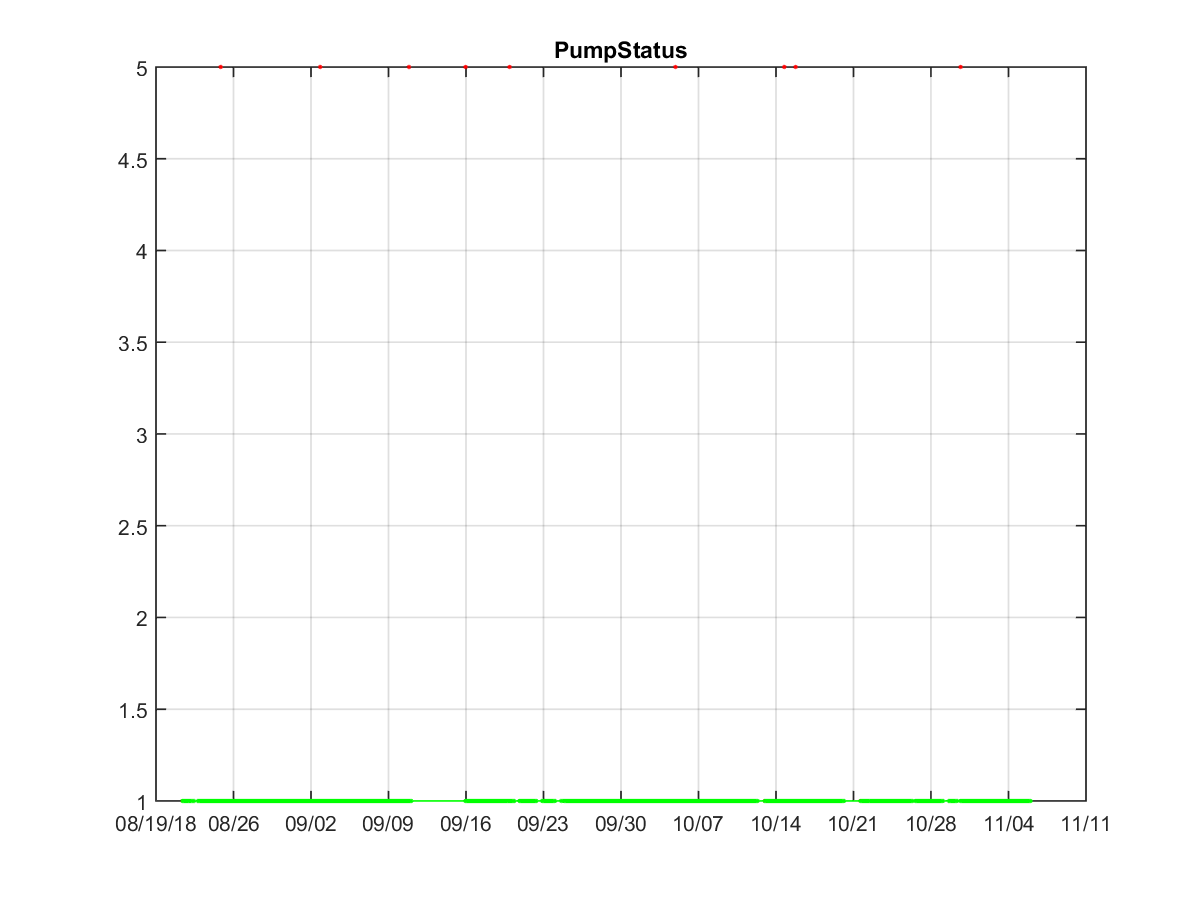This screenshot has width=1200, height=900.
Task: Select the x-axis date label 09/02
Action: click(x=311, y=824)
